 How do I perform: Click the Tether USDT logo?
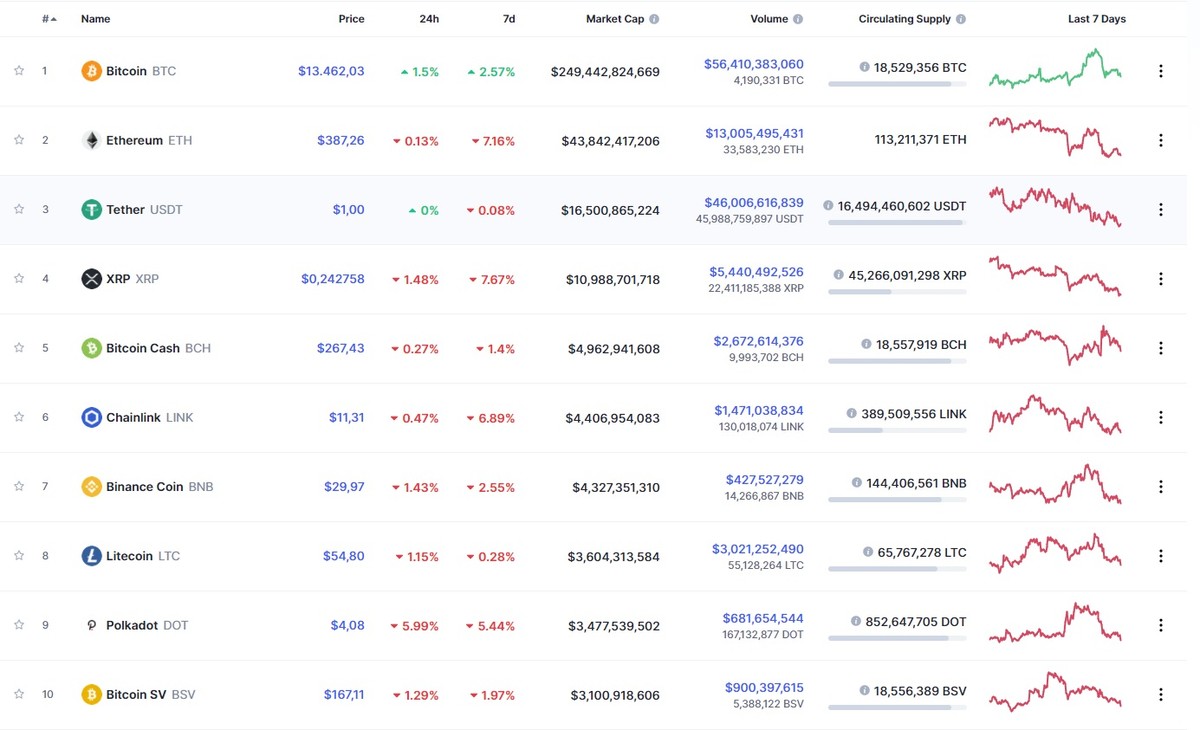point(90,210)
